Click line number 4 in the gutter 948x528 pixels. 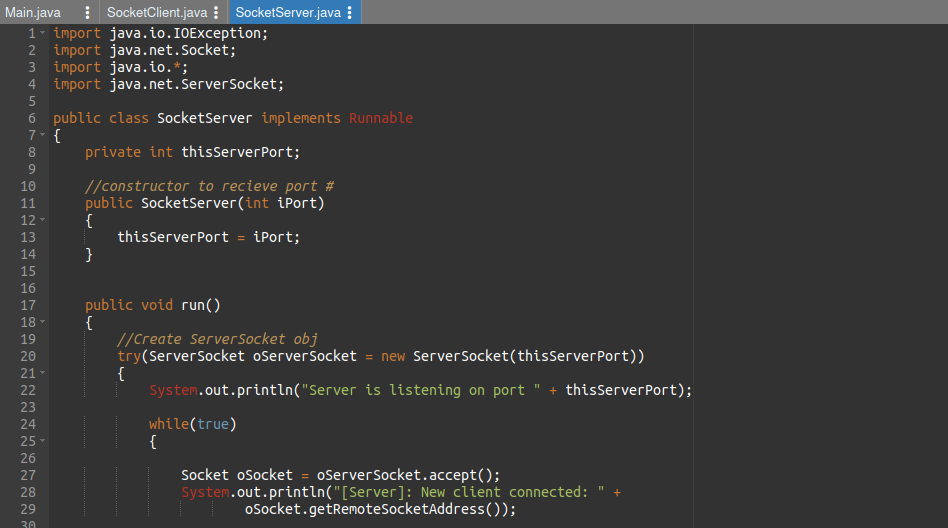tap(31, 84)
